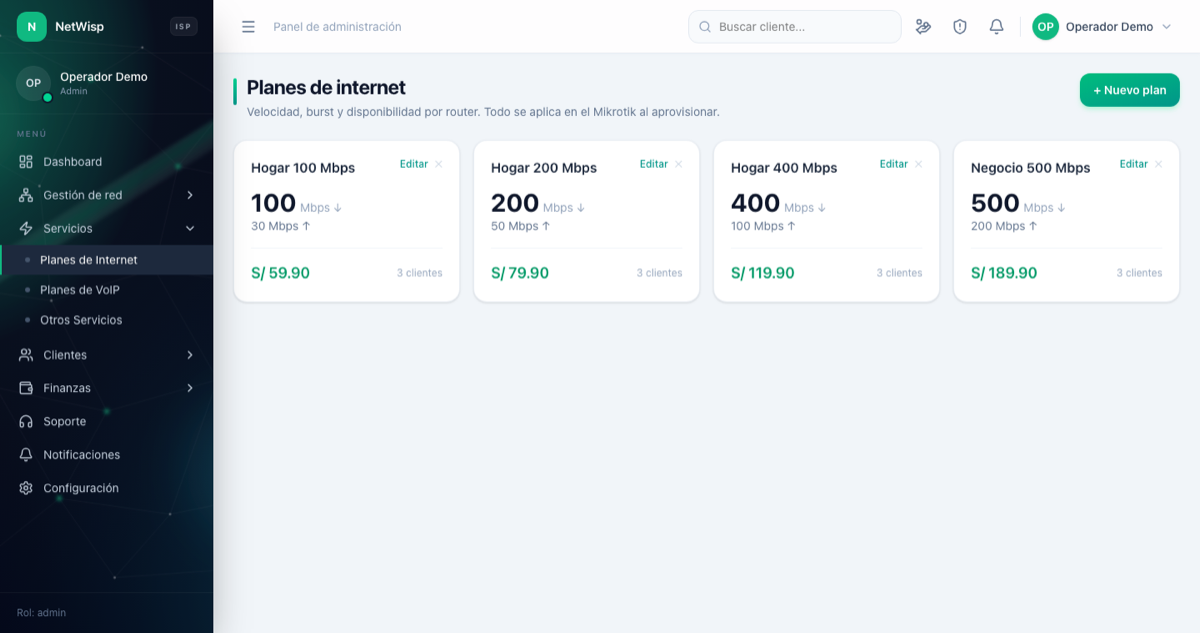Click the Gestión de red network icon
The image size is (1200, 633).
[26, 195]
